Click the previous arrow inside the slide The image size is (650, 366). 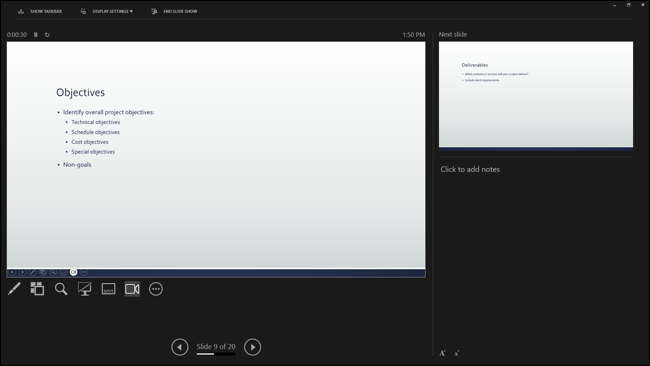coord(12,272)
